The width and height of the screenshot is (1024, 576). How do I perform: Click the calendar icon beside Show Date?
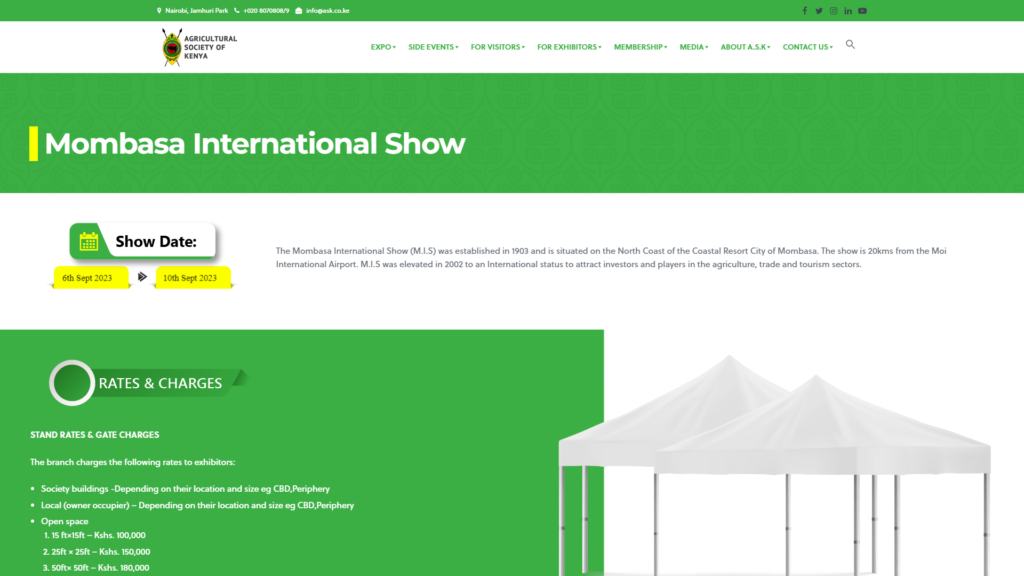pyautogui.click(x=89, y=242)
